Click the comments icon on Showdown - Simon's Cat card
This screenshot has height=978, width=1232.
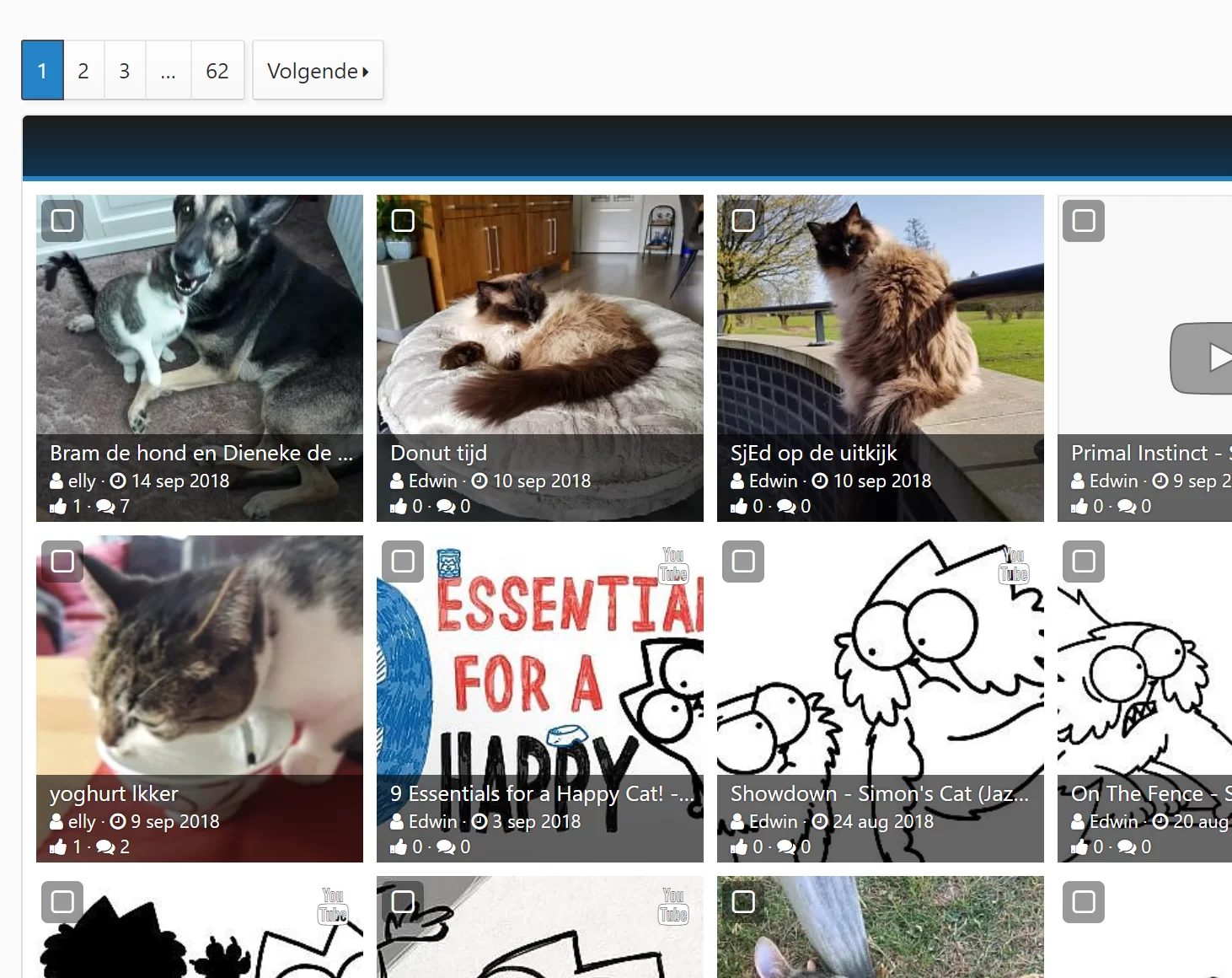pyautogui.click(x=786, y=846)
